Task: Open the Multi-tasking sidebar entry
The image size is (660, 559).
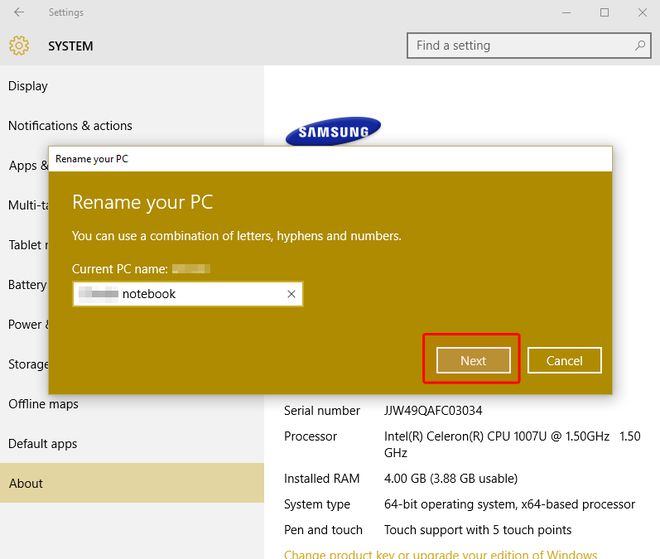Action: 28,205
